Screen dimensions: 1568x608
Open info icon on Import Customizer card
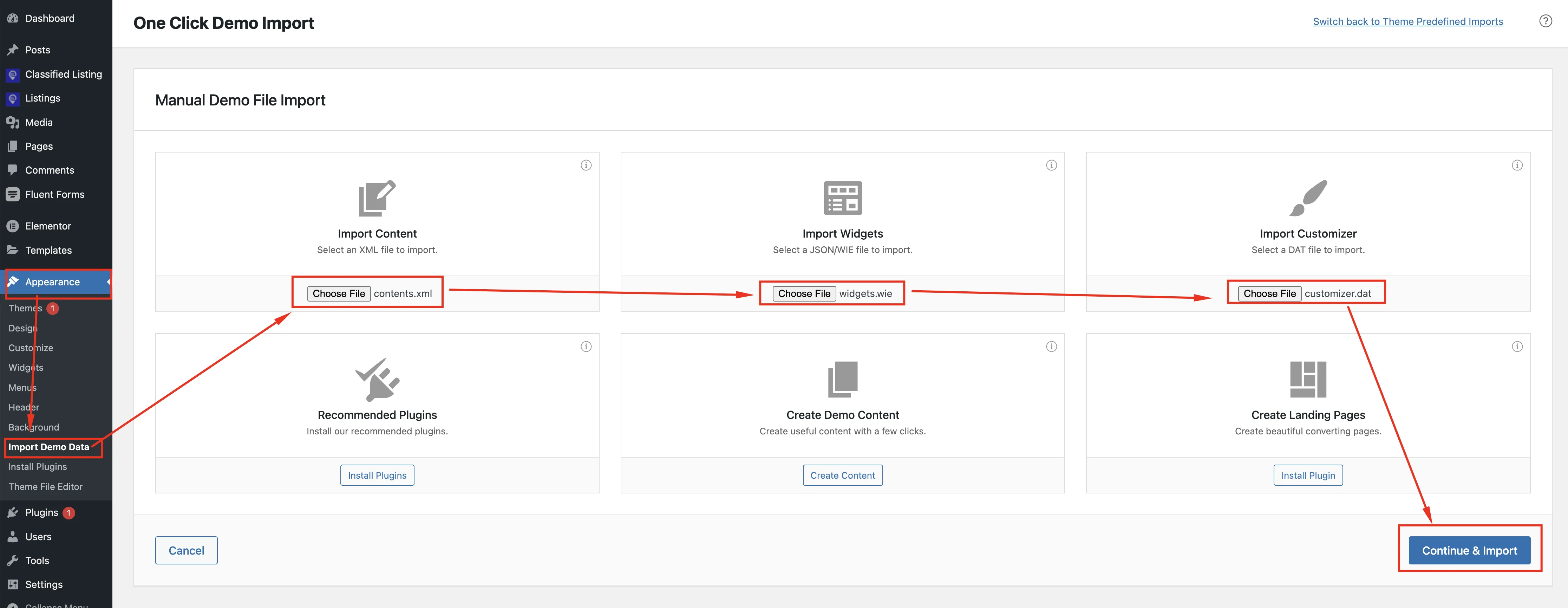tap(1517, 165)
